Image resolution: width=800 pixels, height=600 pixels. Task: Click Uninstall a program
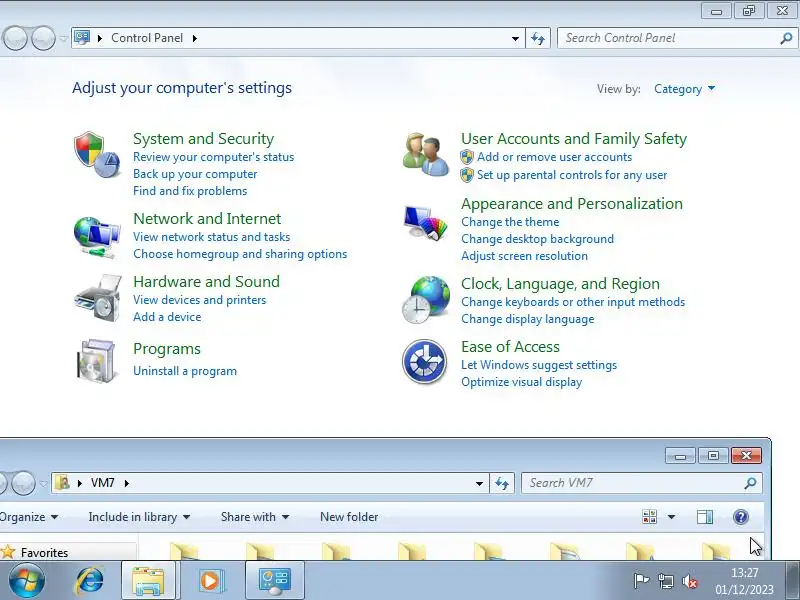coord(185,371)
